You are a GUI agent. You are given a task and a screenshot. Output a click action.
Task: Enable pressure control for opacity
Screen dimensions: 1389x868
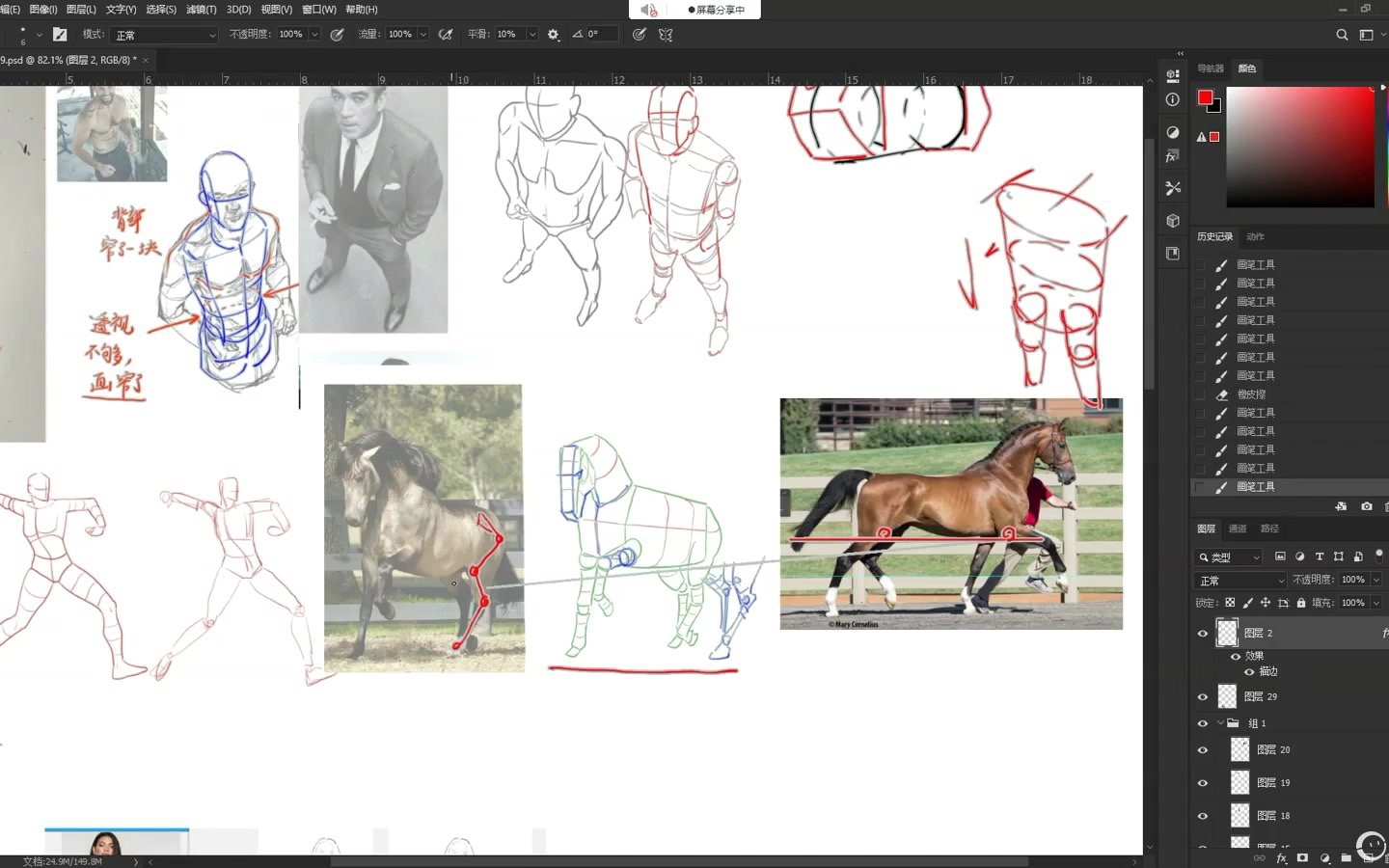click(337, 34)
